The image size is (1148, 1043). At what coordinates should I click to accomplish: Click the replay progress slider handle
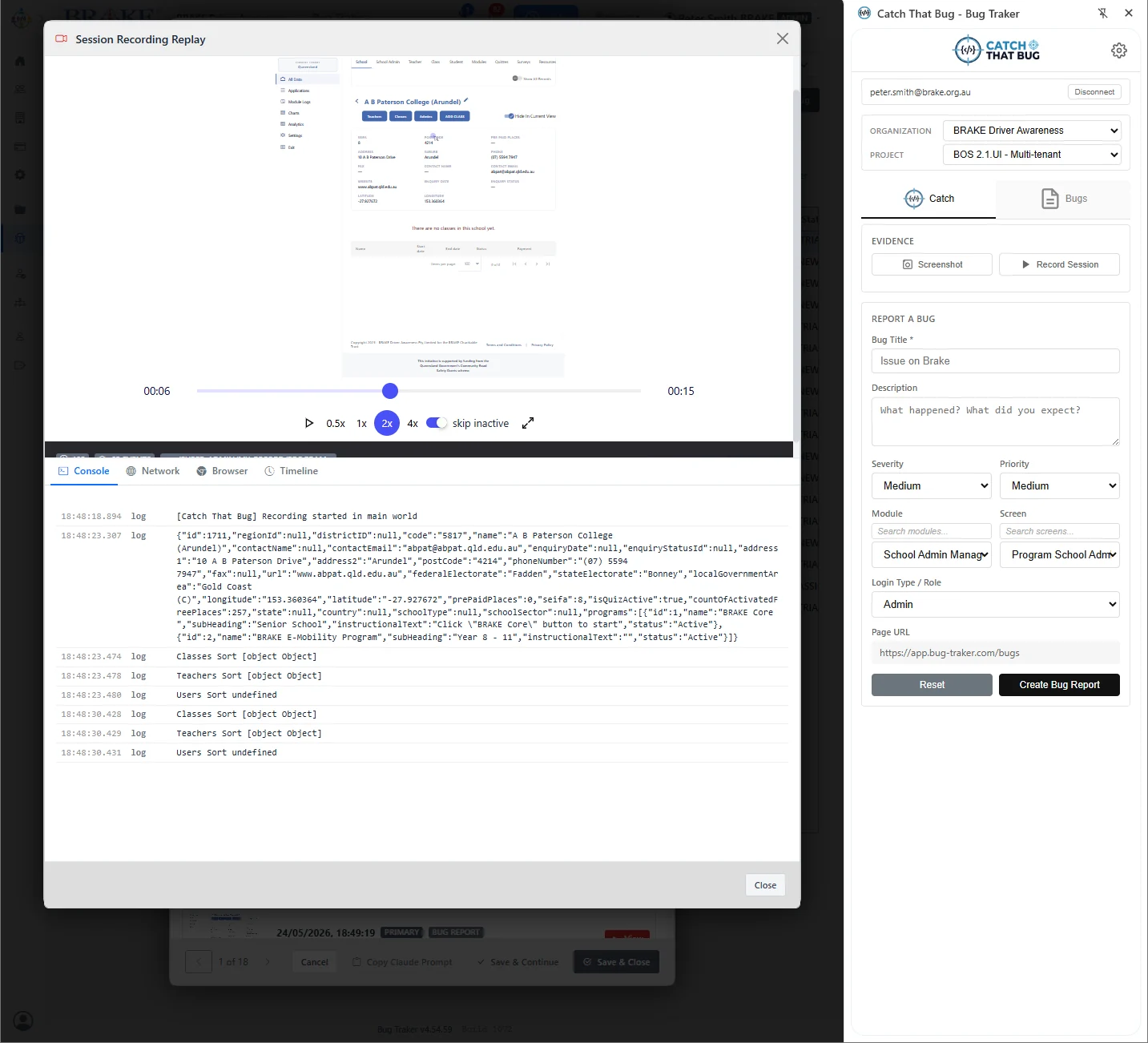(x=390, y=391)
